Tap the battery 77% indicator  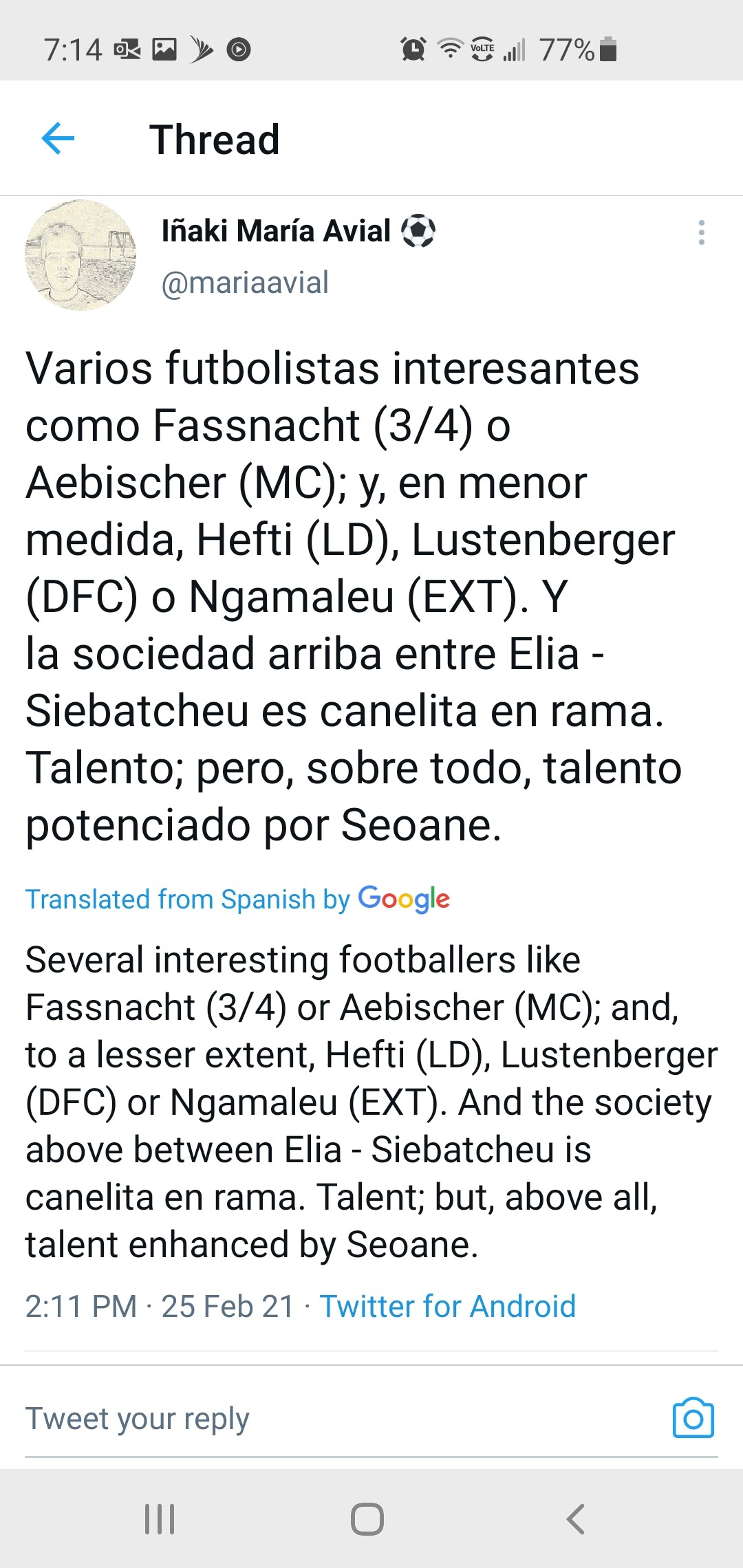(578, 50)
